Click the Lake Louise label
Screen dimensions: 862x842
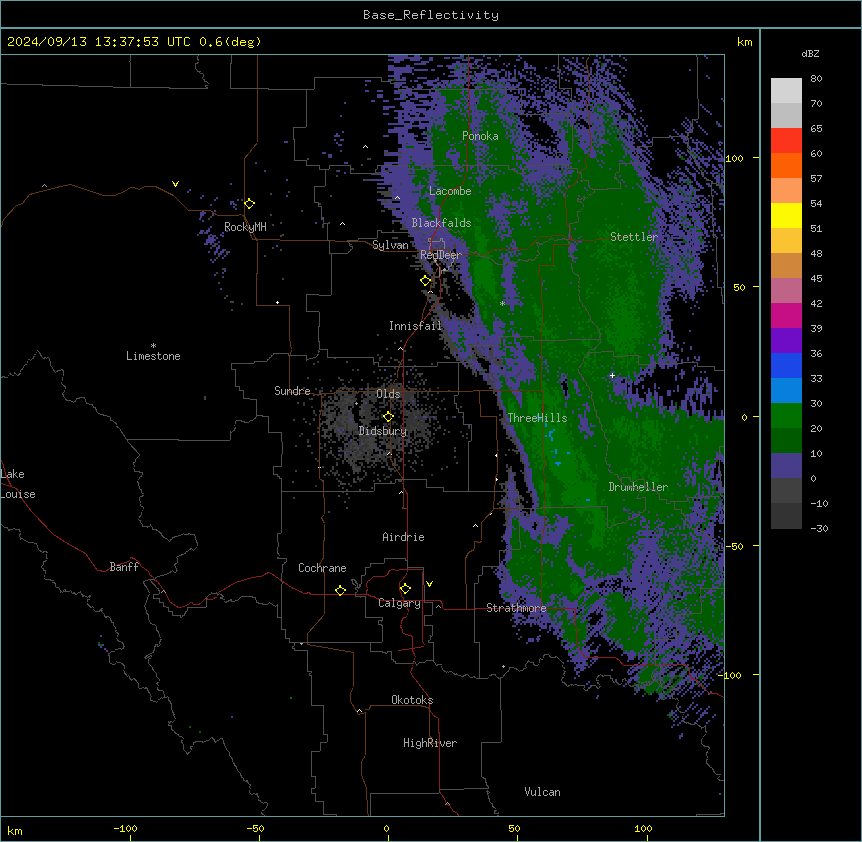18,484
